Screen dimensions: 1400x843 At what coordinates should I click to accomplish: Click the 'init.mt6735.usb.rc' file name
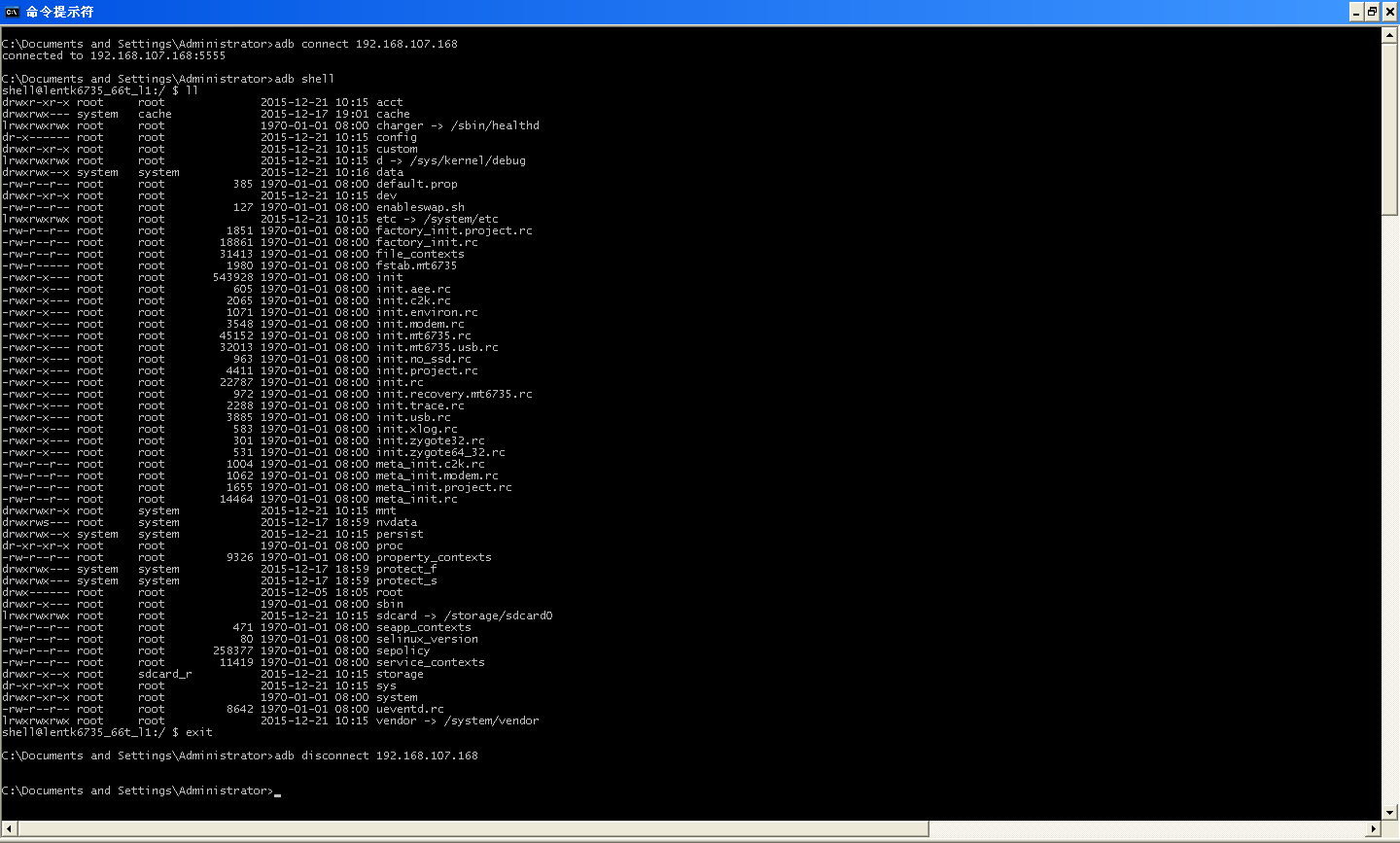437,347
